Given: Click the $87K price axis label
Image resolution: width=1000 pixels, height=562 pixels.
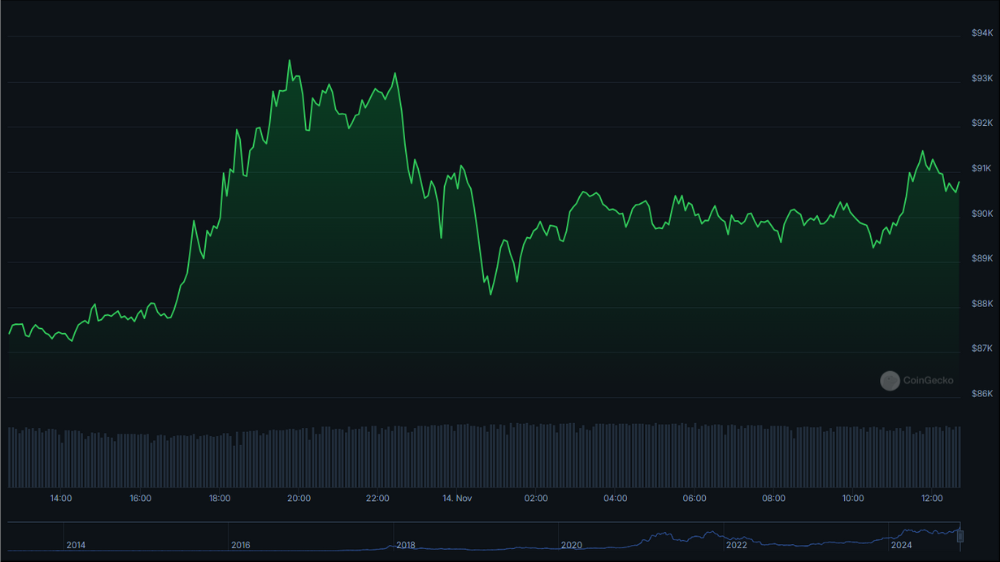Looking at the screenshot, I should coord(982,348).
